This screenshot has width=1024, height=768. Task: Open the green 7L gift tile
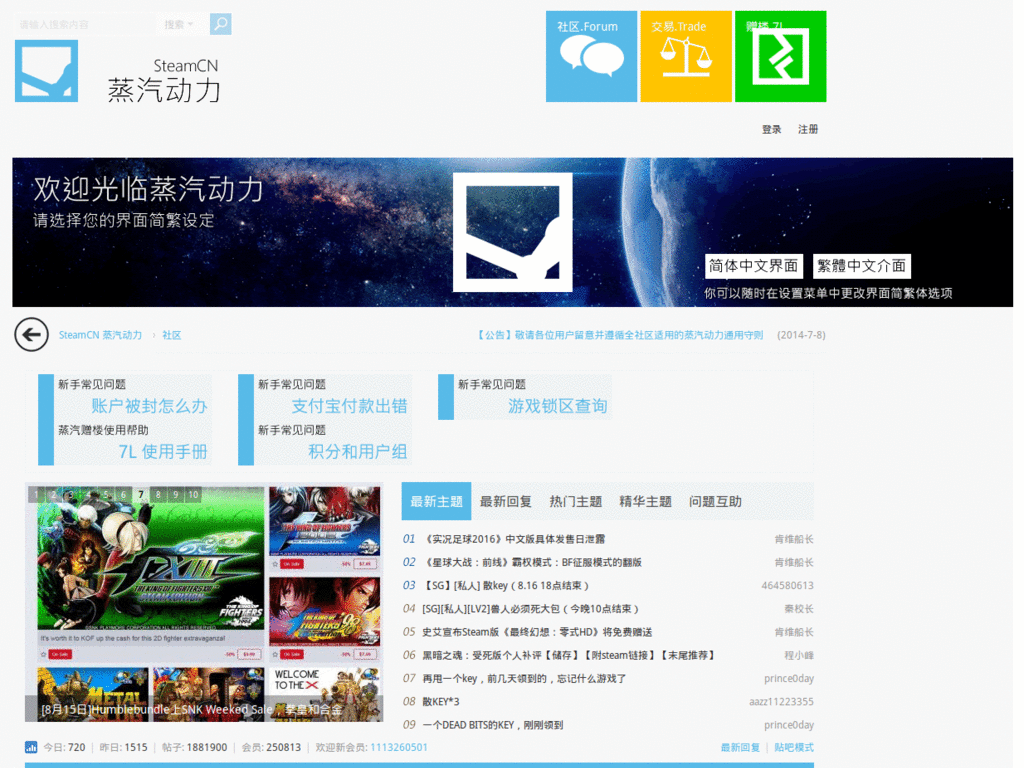780,56
